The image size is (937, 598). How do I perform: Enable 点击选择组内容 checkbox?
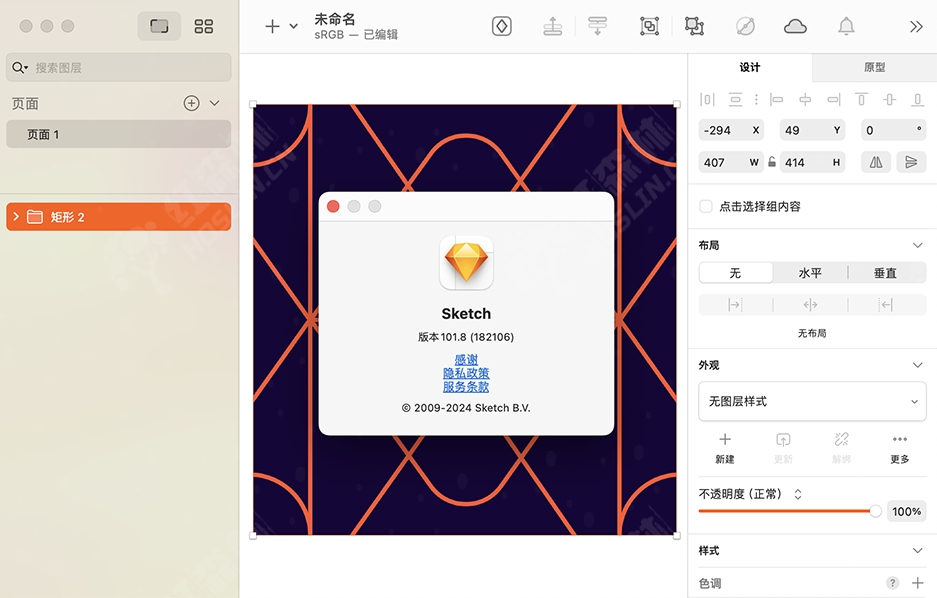tap(706, 207)
